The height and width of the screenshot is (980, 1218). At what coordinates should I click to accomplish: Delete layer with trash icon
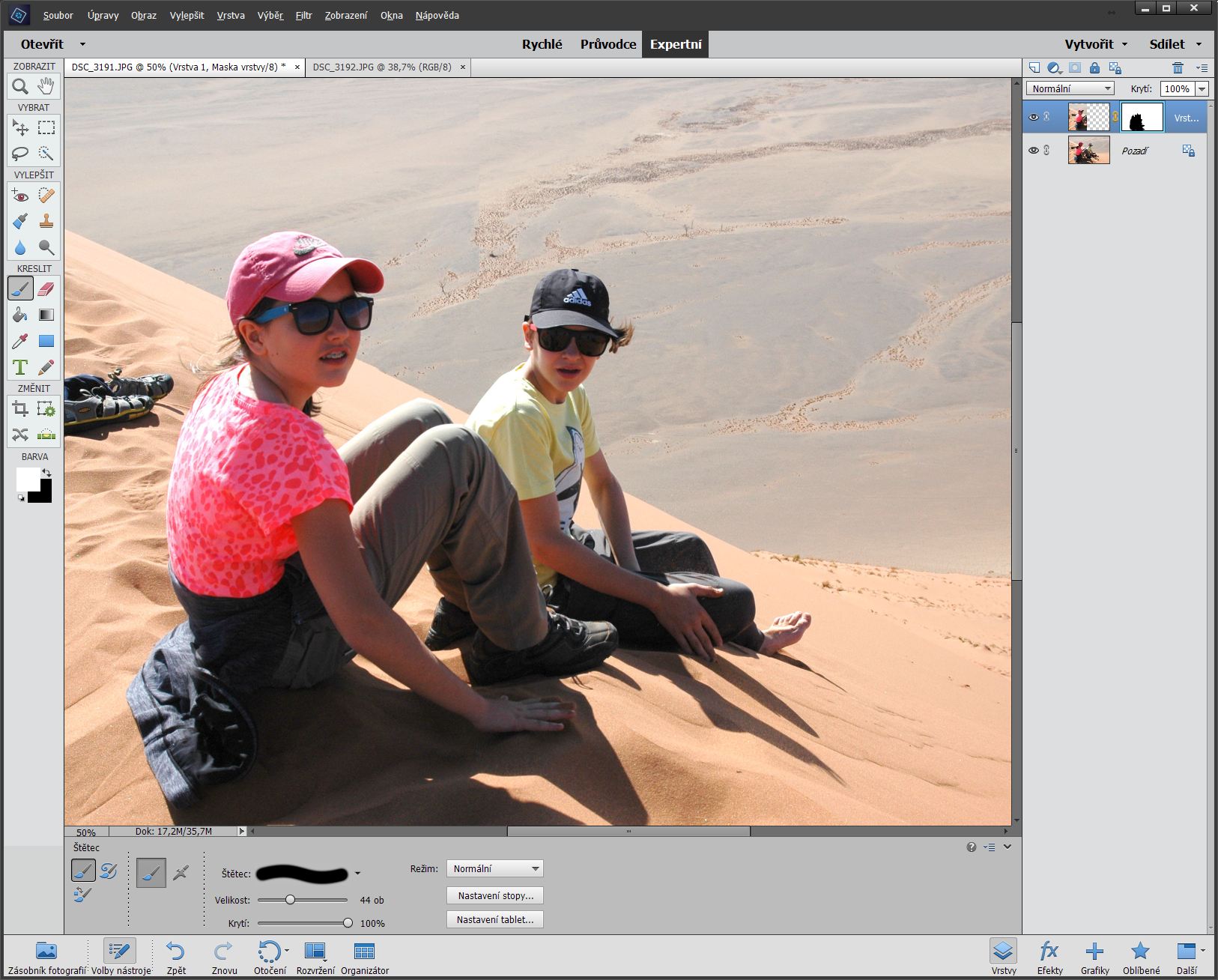pos(1178,67)
